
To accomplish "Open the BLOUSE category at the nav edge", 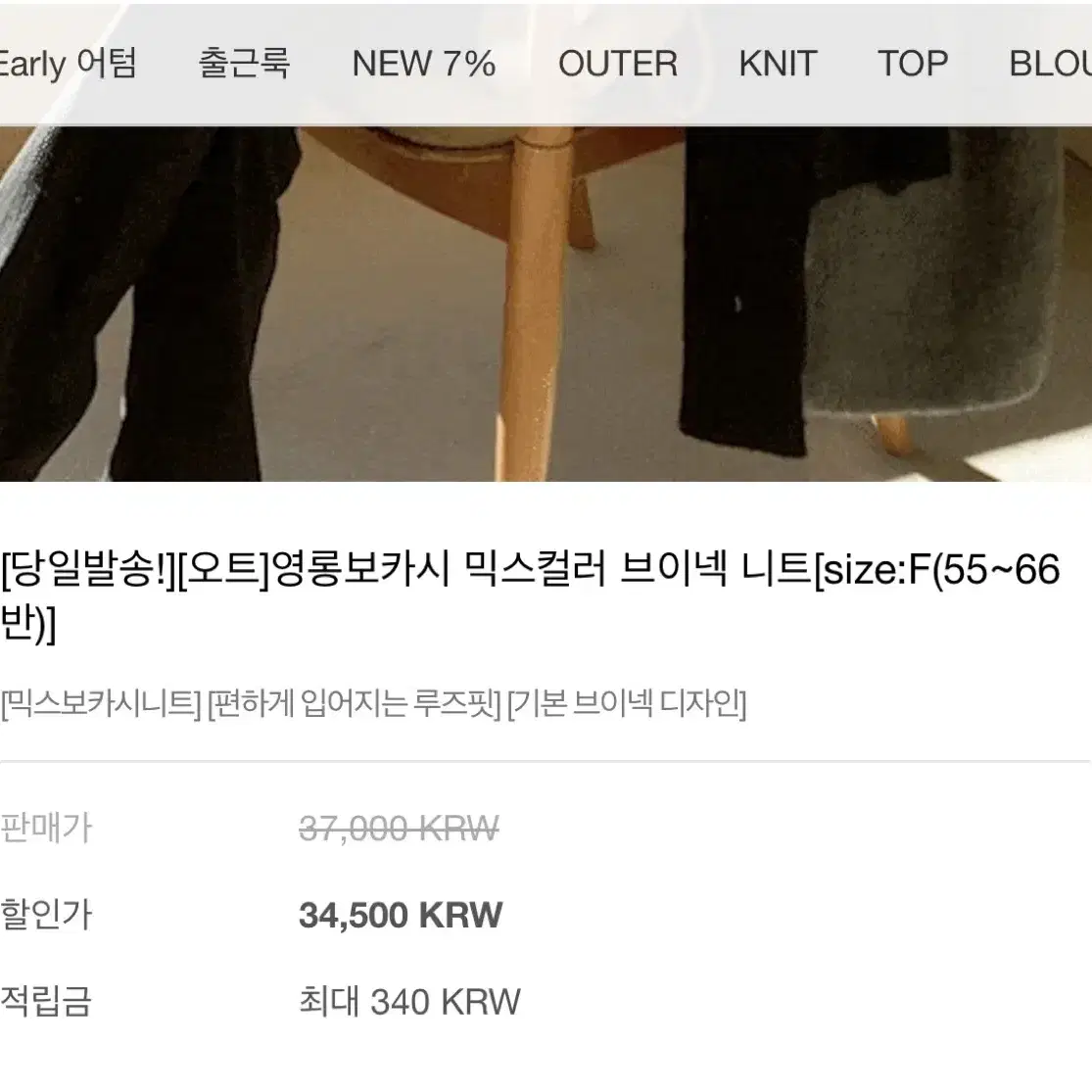I will pyautogui.click(x=1050, y=64).
